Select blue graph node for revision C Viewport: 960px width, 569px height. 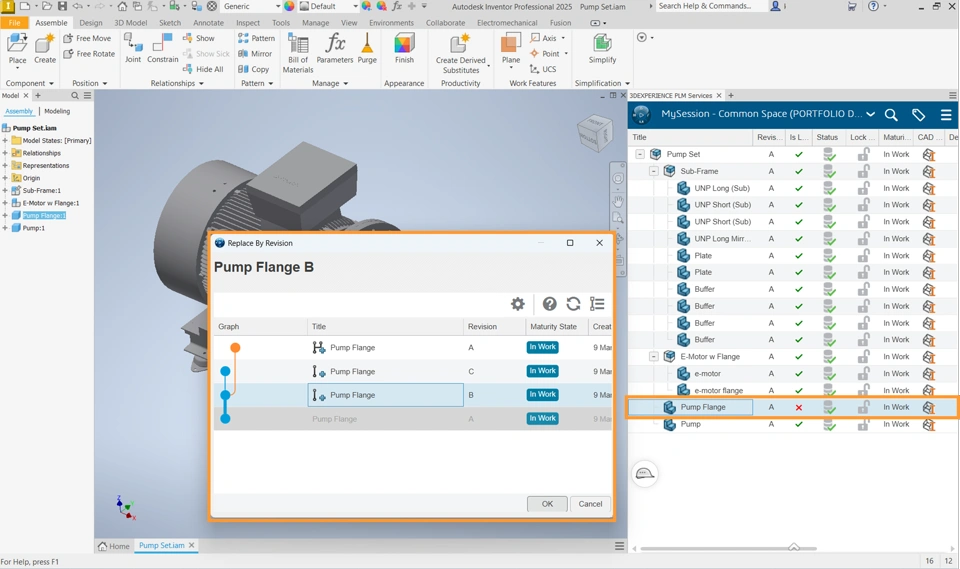225,371
